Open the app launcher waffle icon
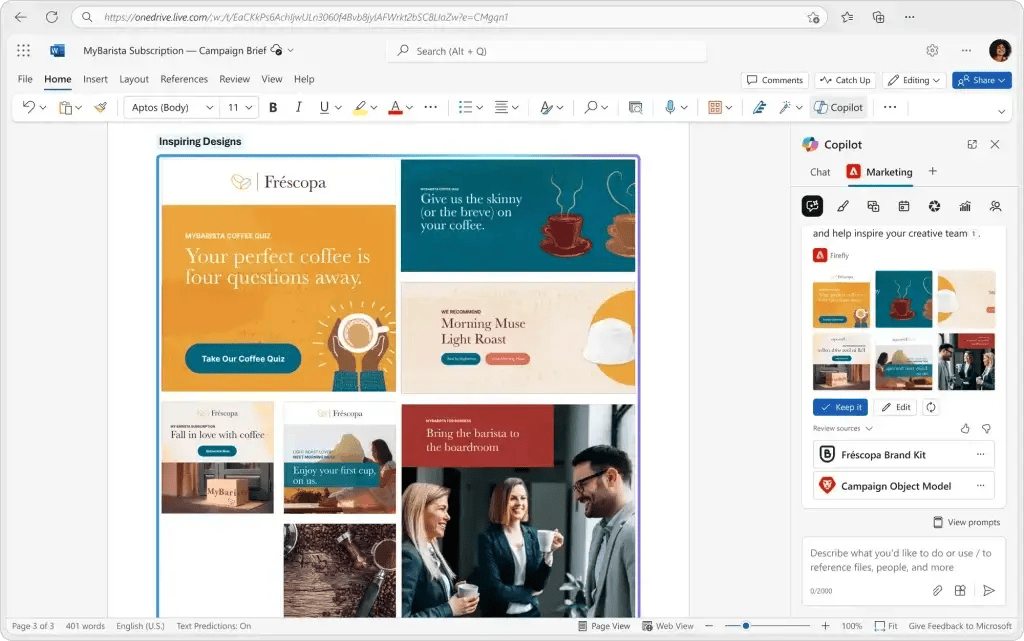Screen dimensions: 1024x641 pyautogui.click(x=24, y=50)
